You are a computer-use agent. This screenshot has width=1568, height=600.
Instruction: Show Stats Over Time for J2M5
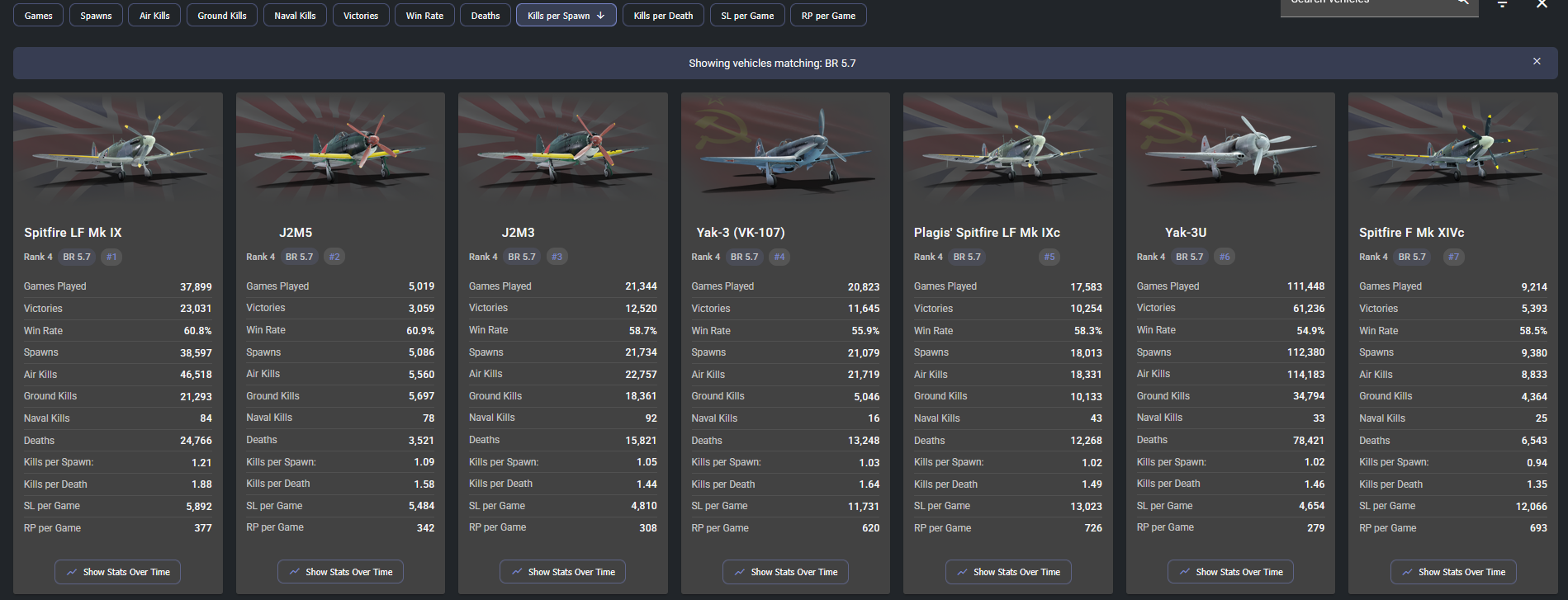click(340, 572)
